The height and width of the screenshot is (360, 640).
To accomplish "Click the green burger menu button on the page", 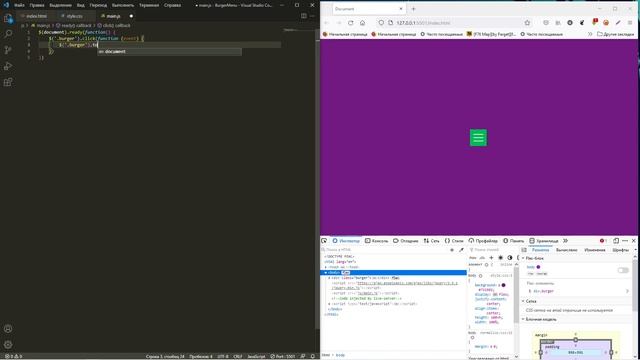I will point(478,138).
